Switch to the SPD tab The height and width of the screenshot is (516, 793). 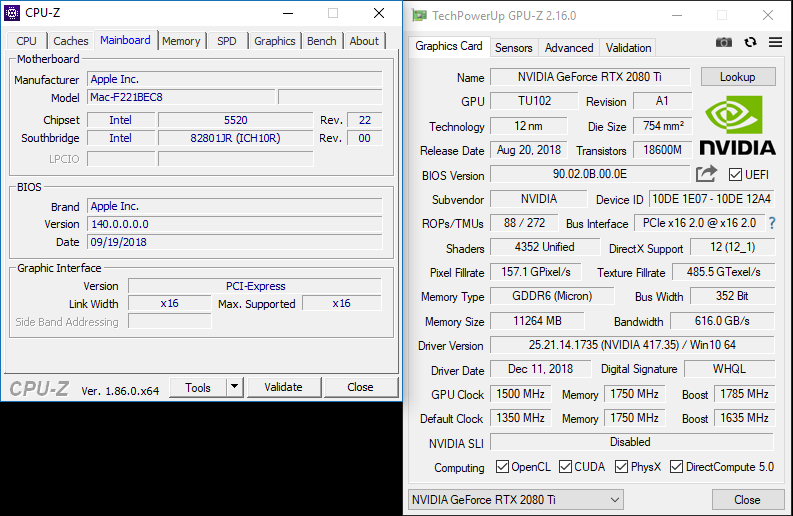(227, 41)
